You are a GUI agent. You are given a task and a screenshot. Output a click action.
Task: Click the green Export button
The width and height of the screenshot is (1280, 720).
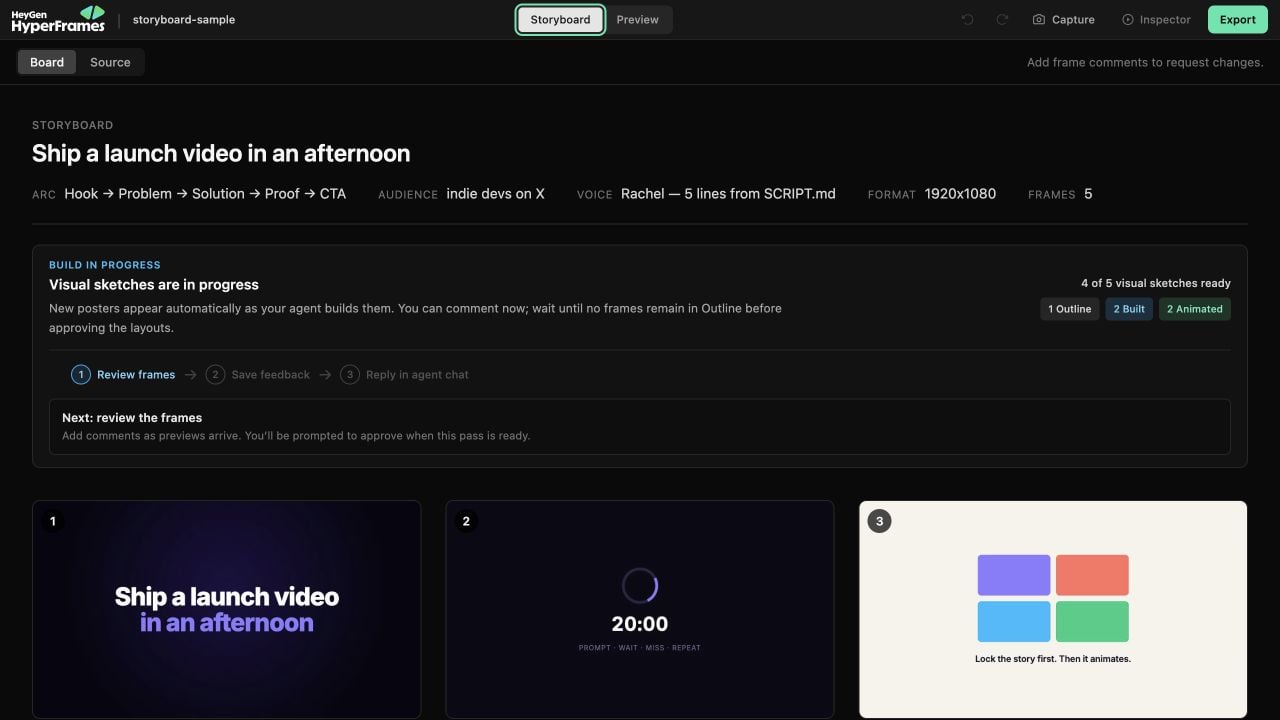point(1238,20)
